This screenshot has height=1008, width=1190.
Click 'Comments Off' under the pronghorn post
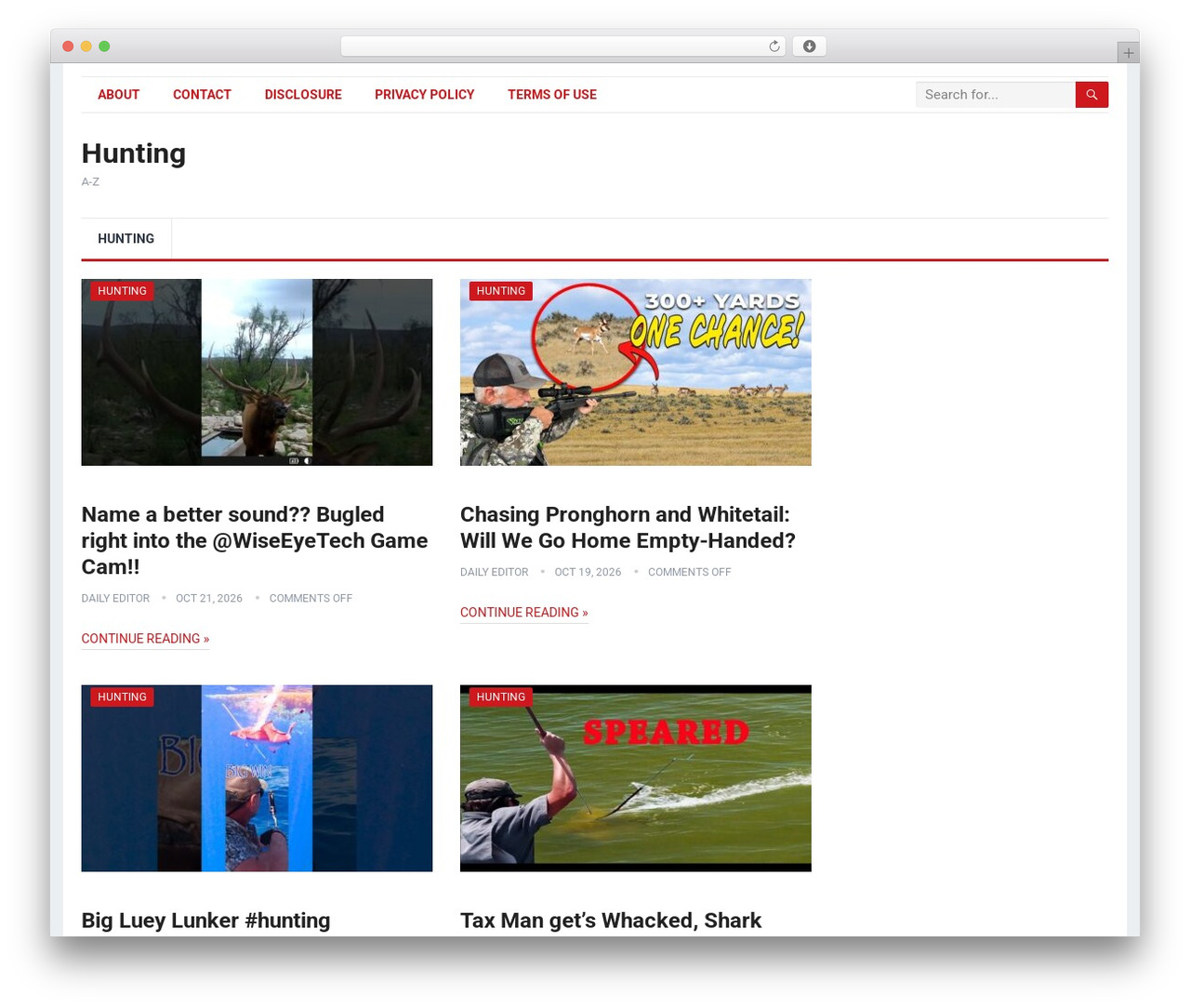tap(690, 573)
